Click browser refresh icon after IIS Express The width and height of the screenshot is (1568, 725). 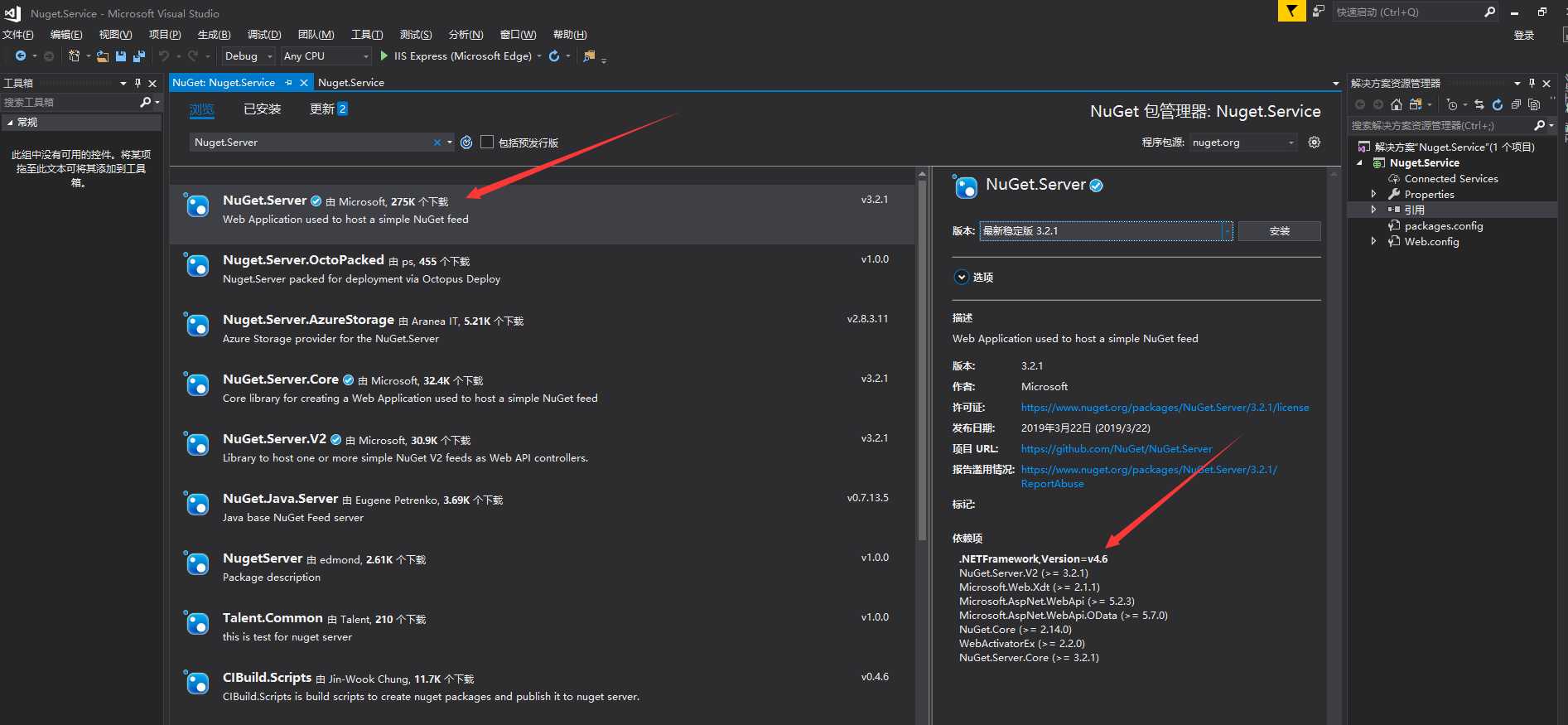point(554,56)
